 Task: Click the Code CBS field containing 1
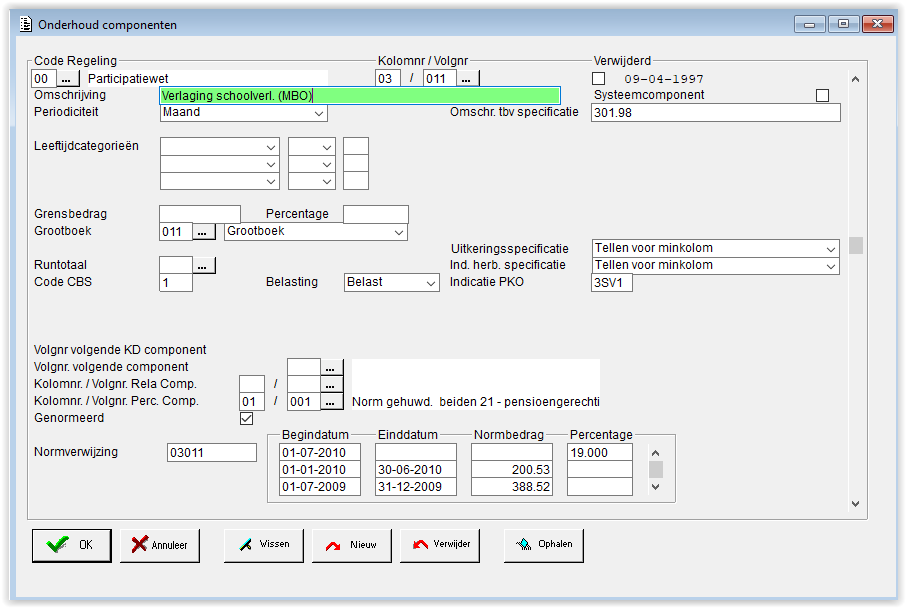(176, 283)
